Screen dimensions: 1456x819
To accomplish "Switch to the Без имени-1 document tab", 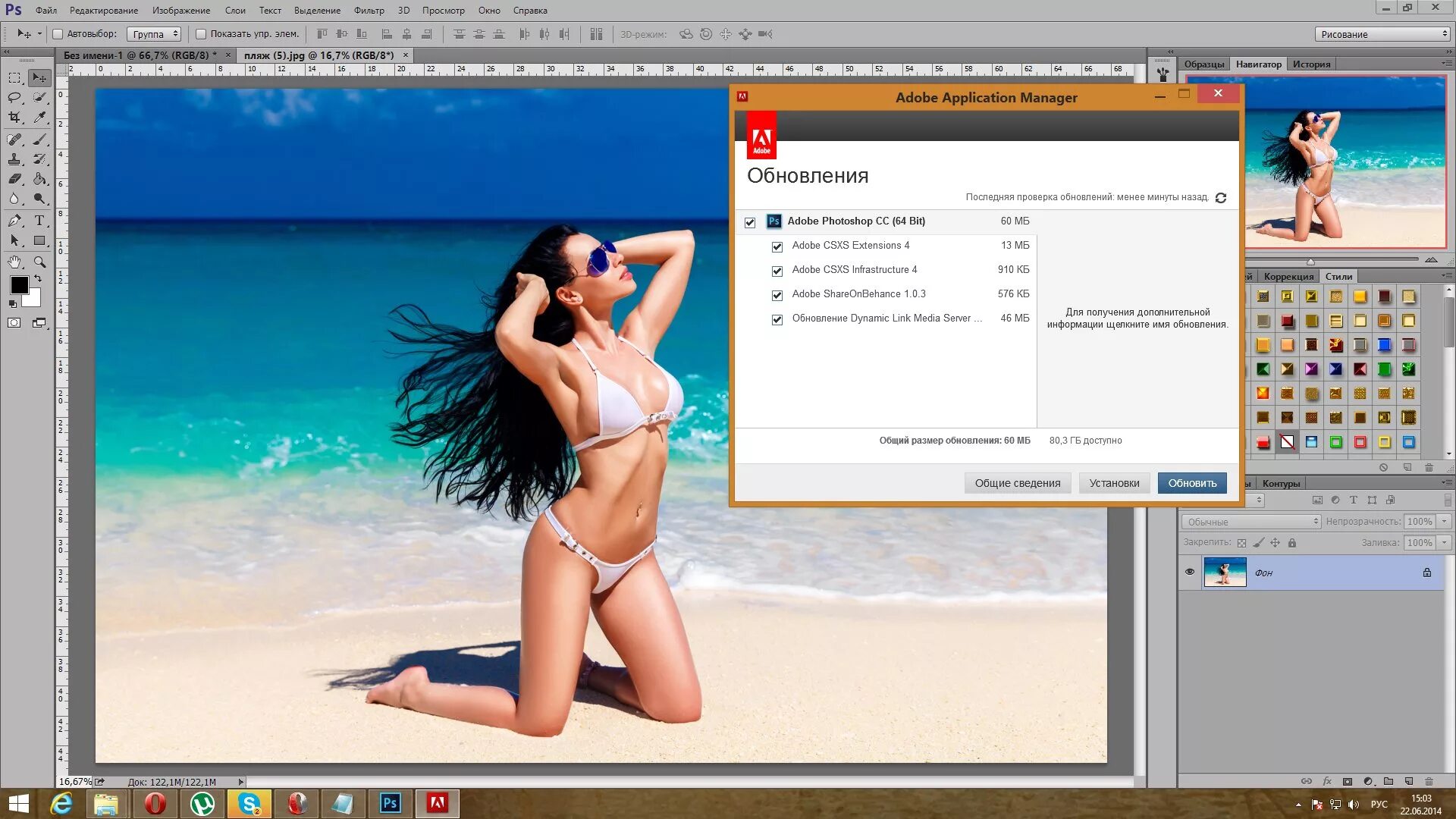I will (140, 55).
